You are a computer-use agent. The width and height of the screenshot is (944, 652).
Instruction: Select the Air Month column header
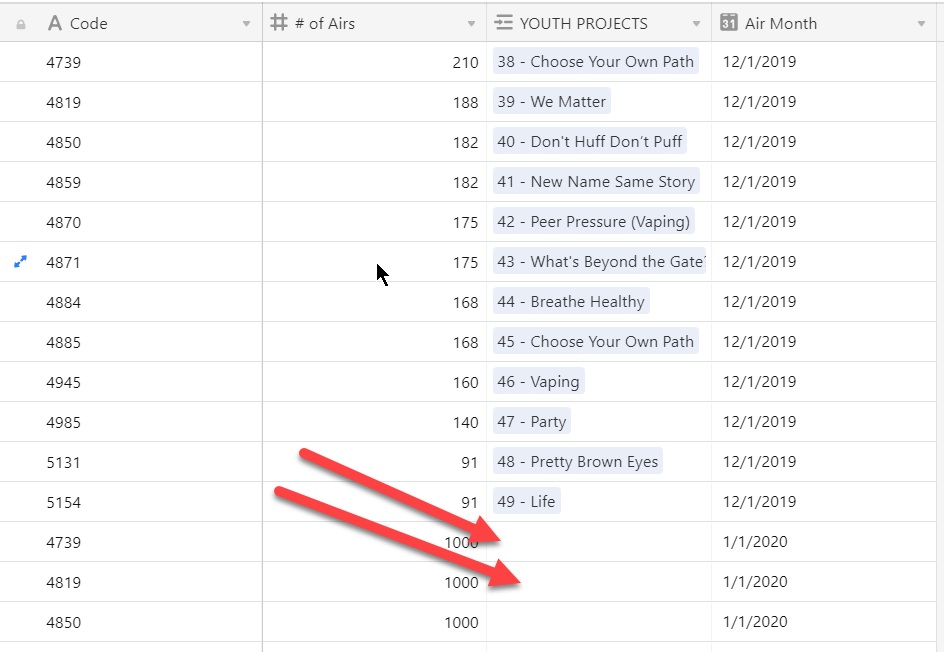tap(824, 23)
